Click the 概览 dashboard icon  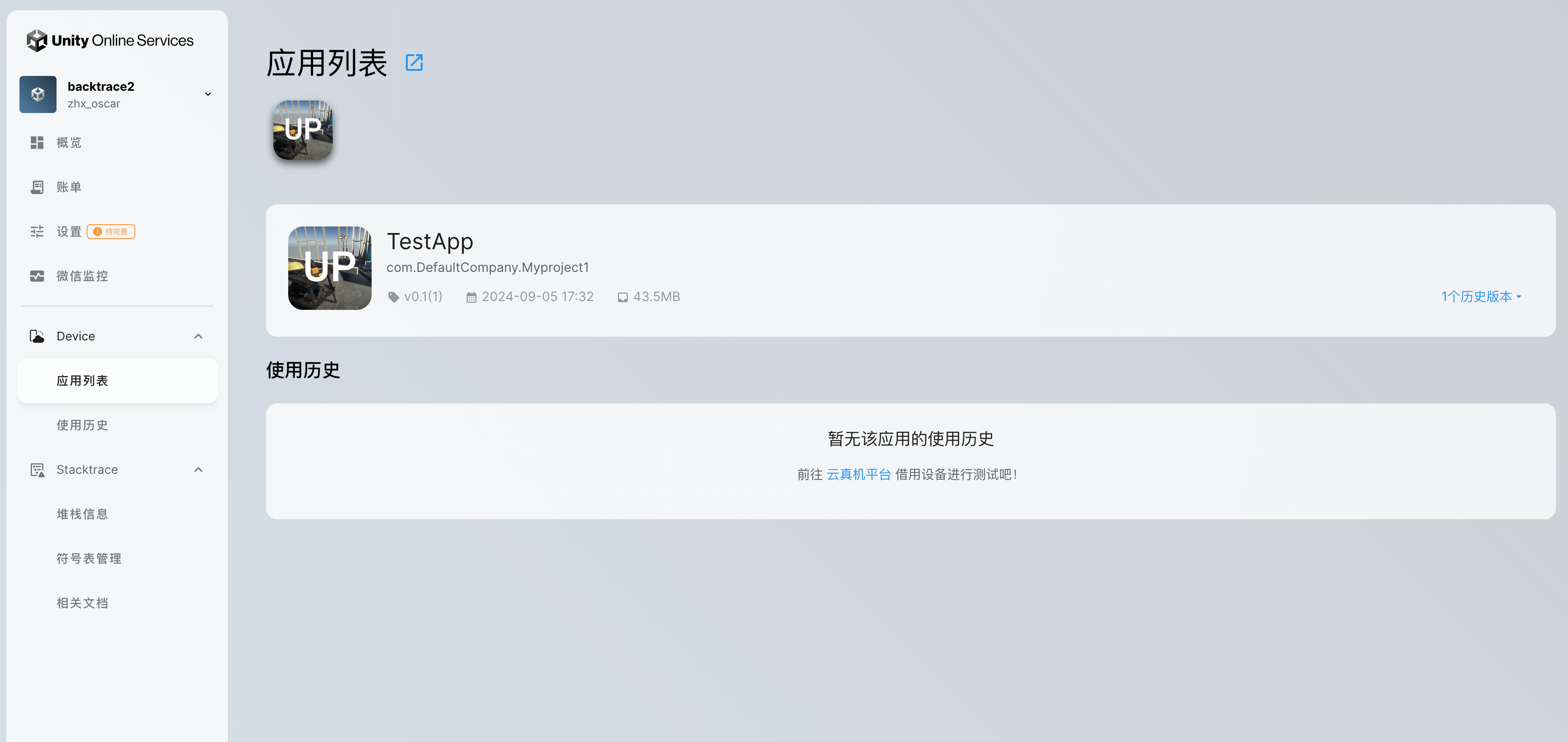click(37, 143)
